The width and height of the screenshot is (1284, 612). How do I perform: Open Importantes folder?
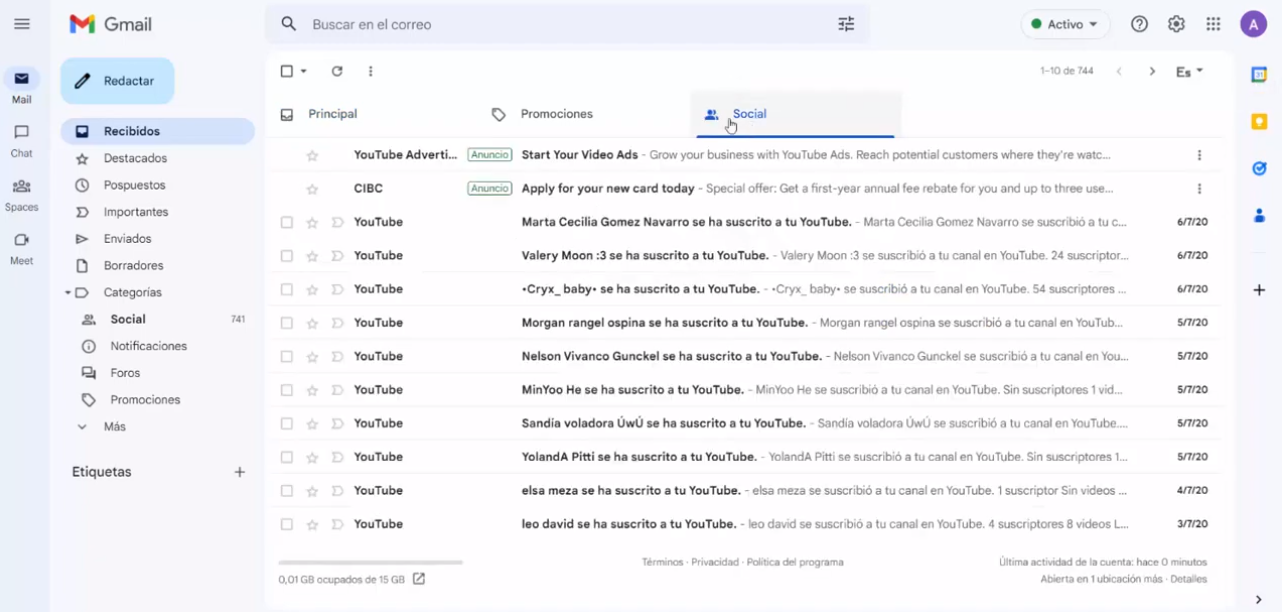[x=136, y=212]
